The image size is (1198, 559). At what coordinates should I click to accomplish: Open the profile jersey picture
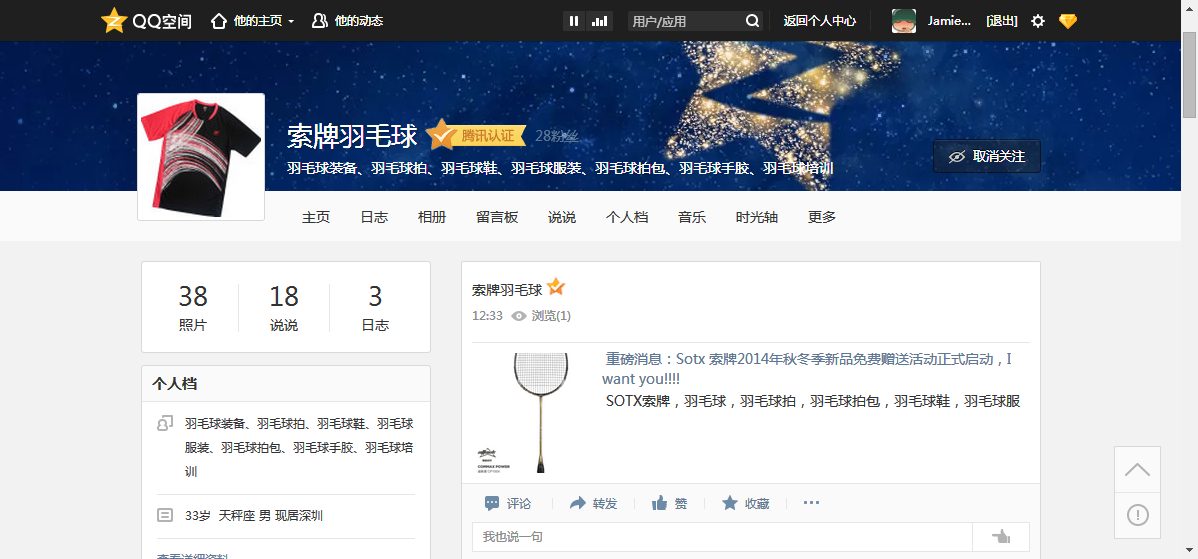tap(201, 157)
